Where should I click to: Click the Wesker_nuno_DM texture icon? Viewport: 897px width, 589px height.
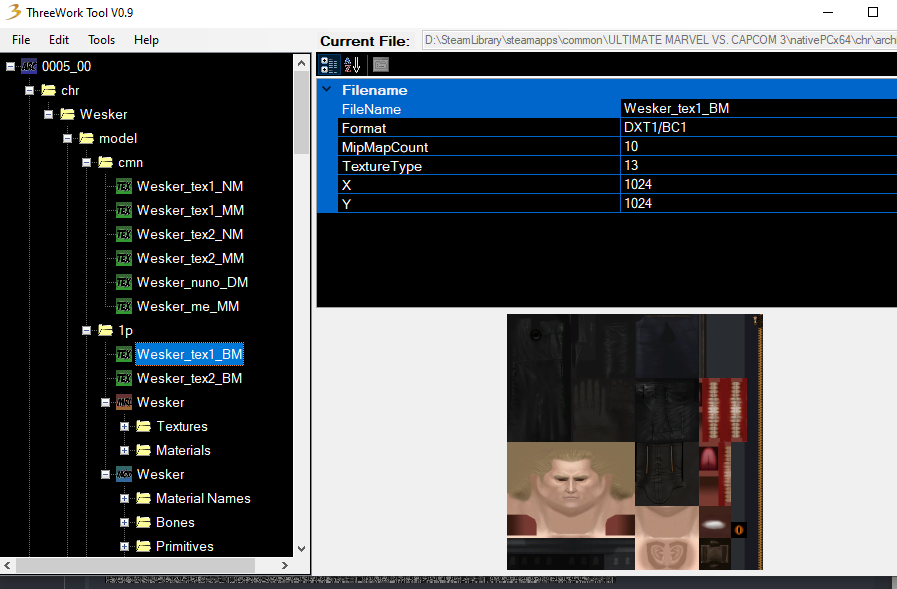pyautogui.click(x=124, y=282)
